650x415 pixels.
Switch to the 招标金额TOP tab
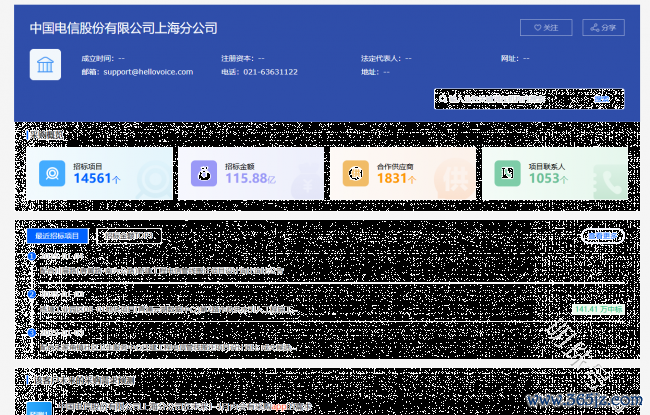pyautogui.click(x=129, y=236)
